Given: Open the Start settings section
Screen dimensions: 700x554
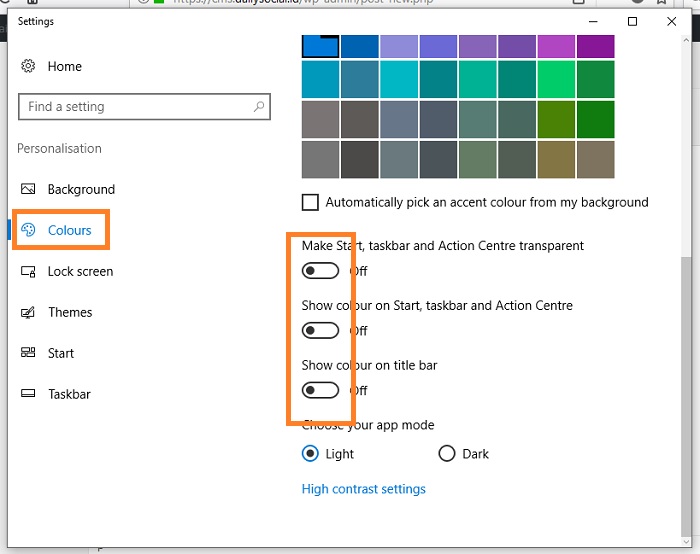Looking at the screenshot, I should [61, 353].
